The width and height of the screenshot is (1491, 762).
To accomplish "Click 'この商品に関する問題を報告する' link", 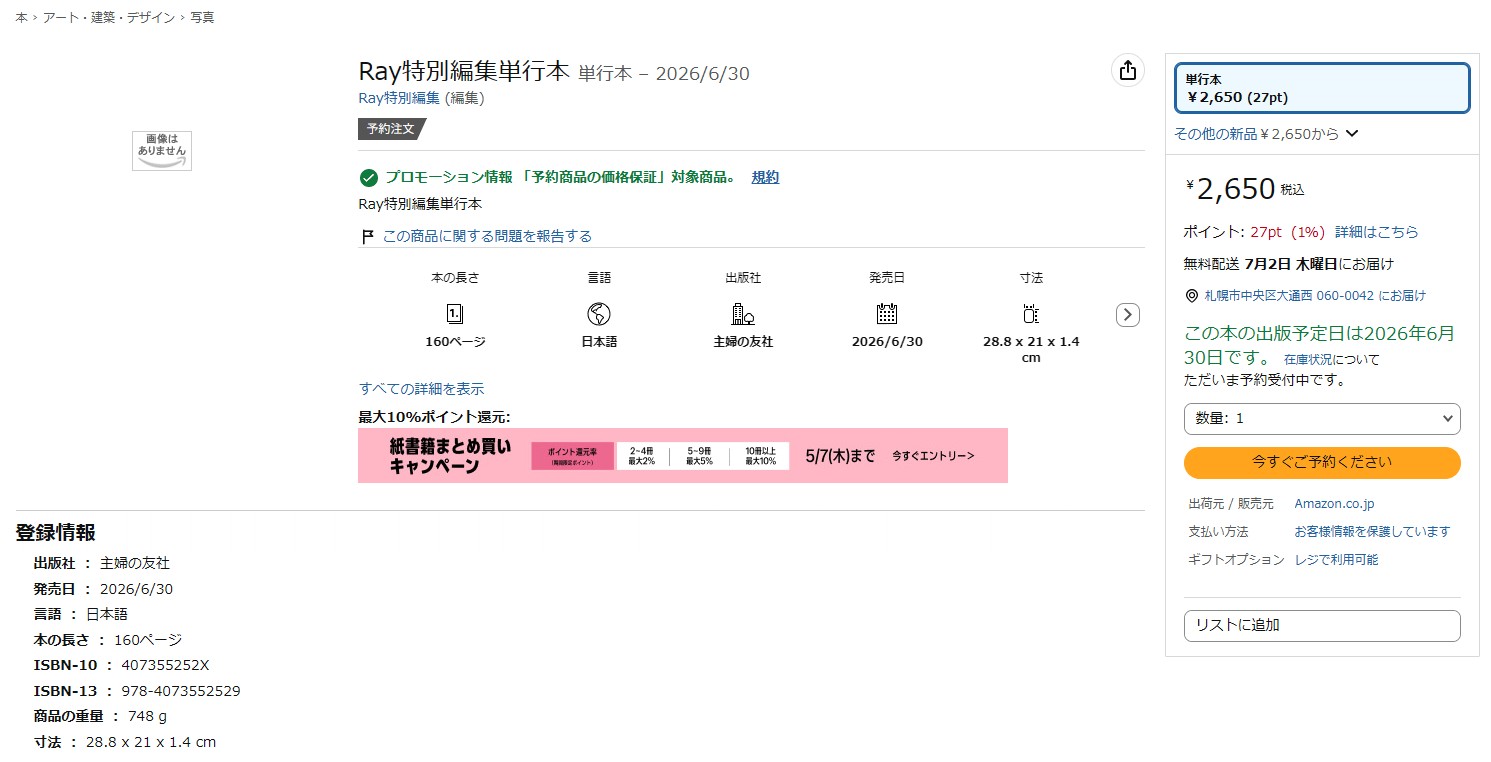I will point(487,237).
